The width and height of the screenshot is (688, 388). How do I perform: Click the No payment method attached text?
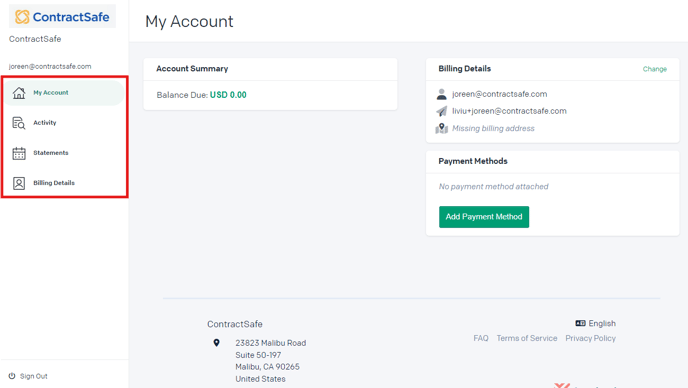(x=494, y=187)
